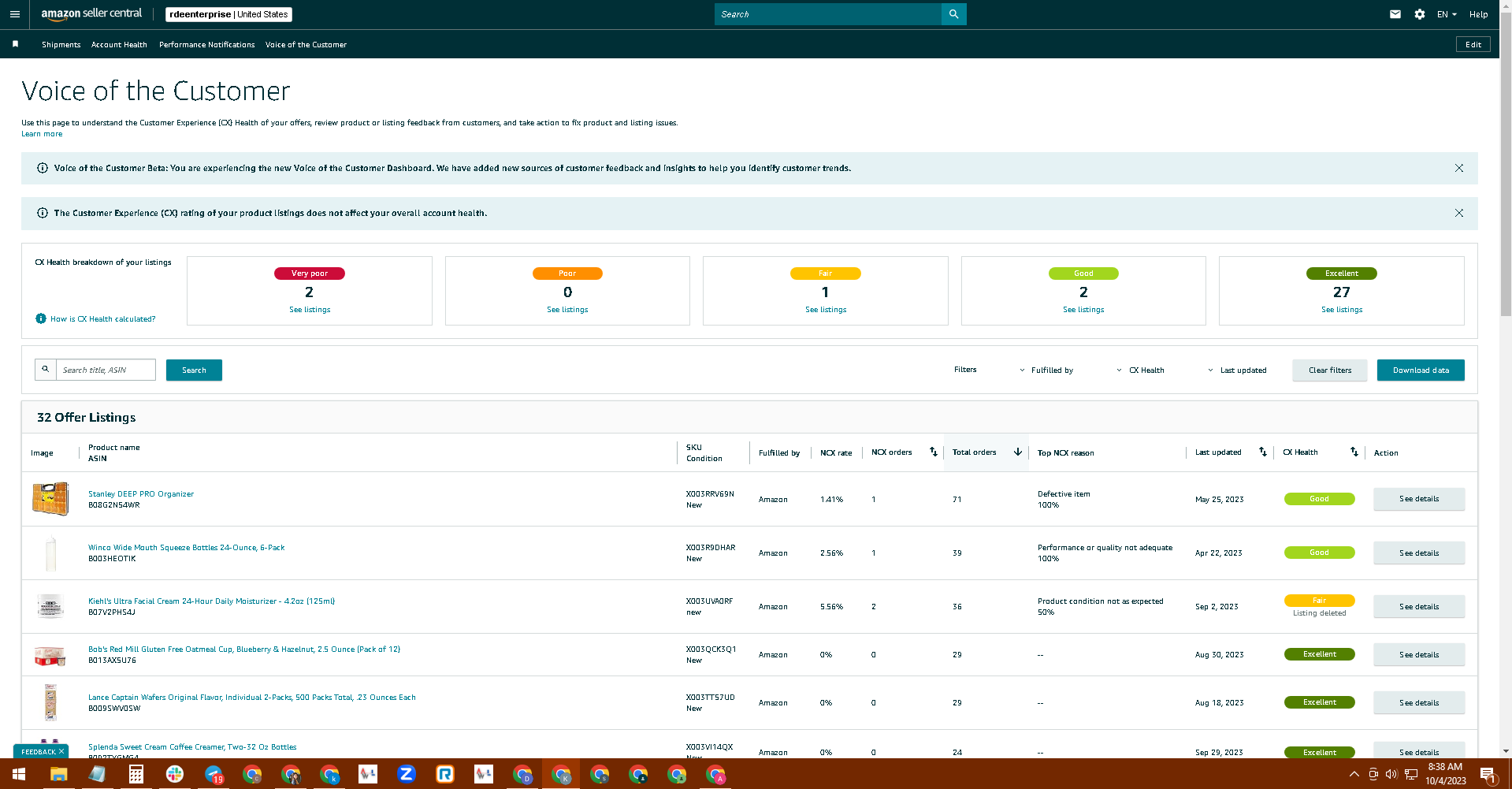See listings under Fair

click(x=826, y=310)
